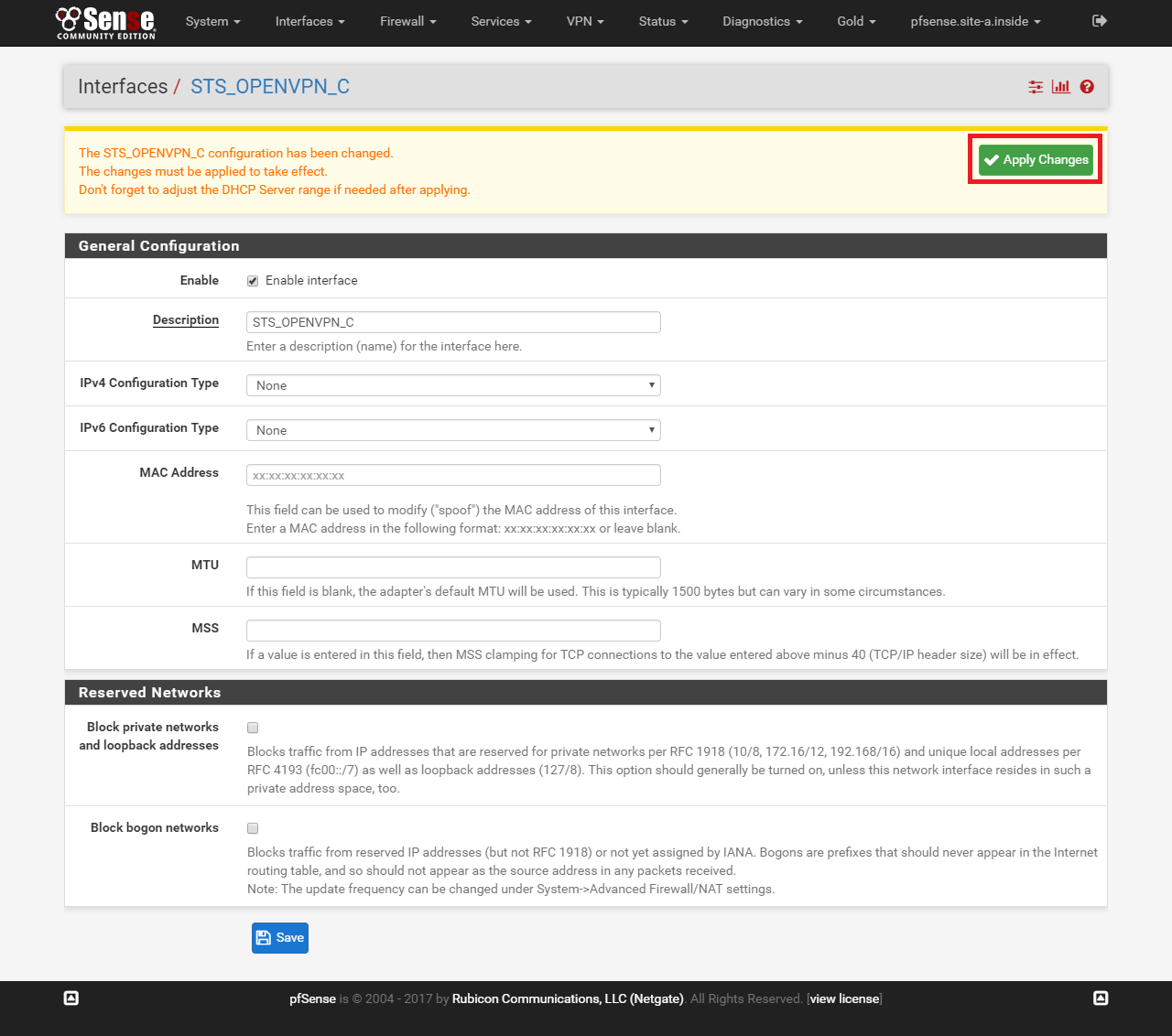Click the Reserved Networks section header
This screenshot has height=1036, width=1172.
pos(586,693)
